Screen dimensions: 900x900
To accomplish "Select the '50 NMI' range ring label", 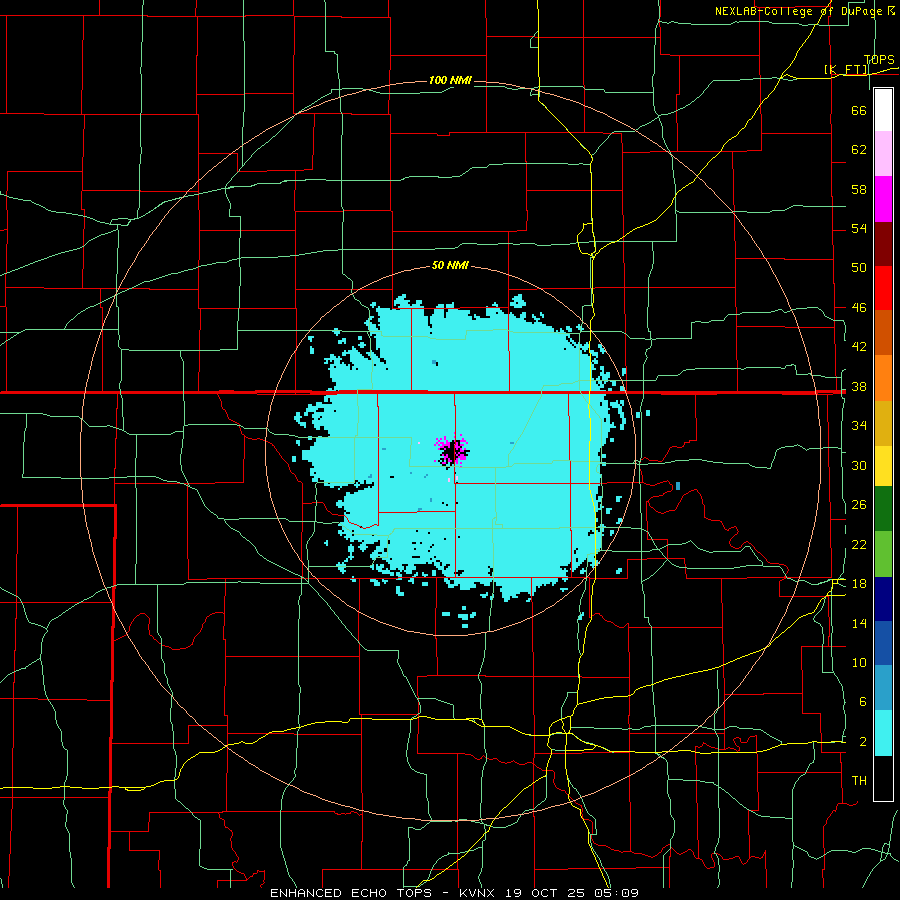I will pyautogui.click(x=450, y=265).
